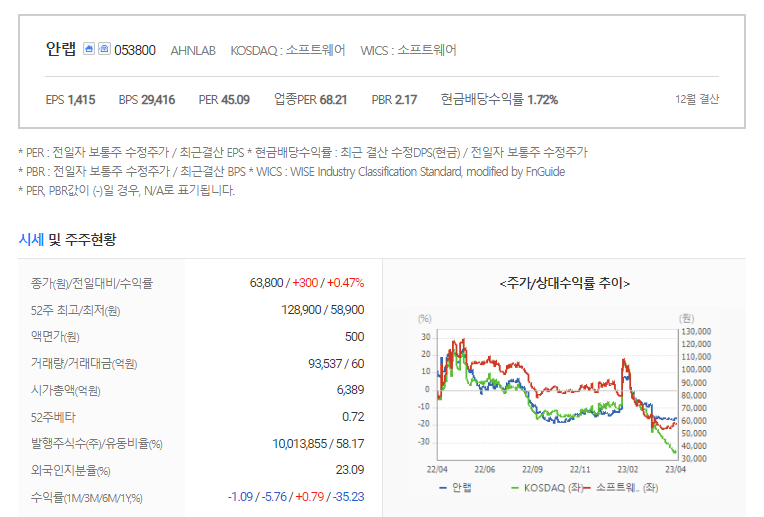Click the 시세 link in section heading
Viewport: 764px width, 517px height.
tap(31, 239)
